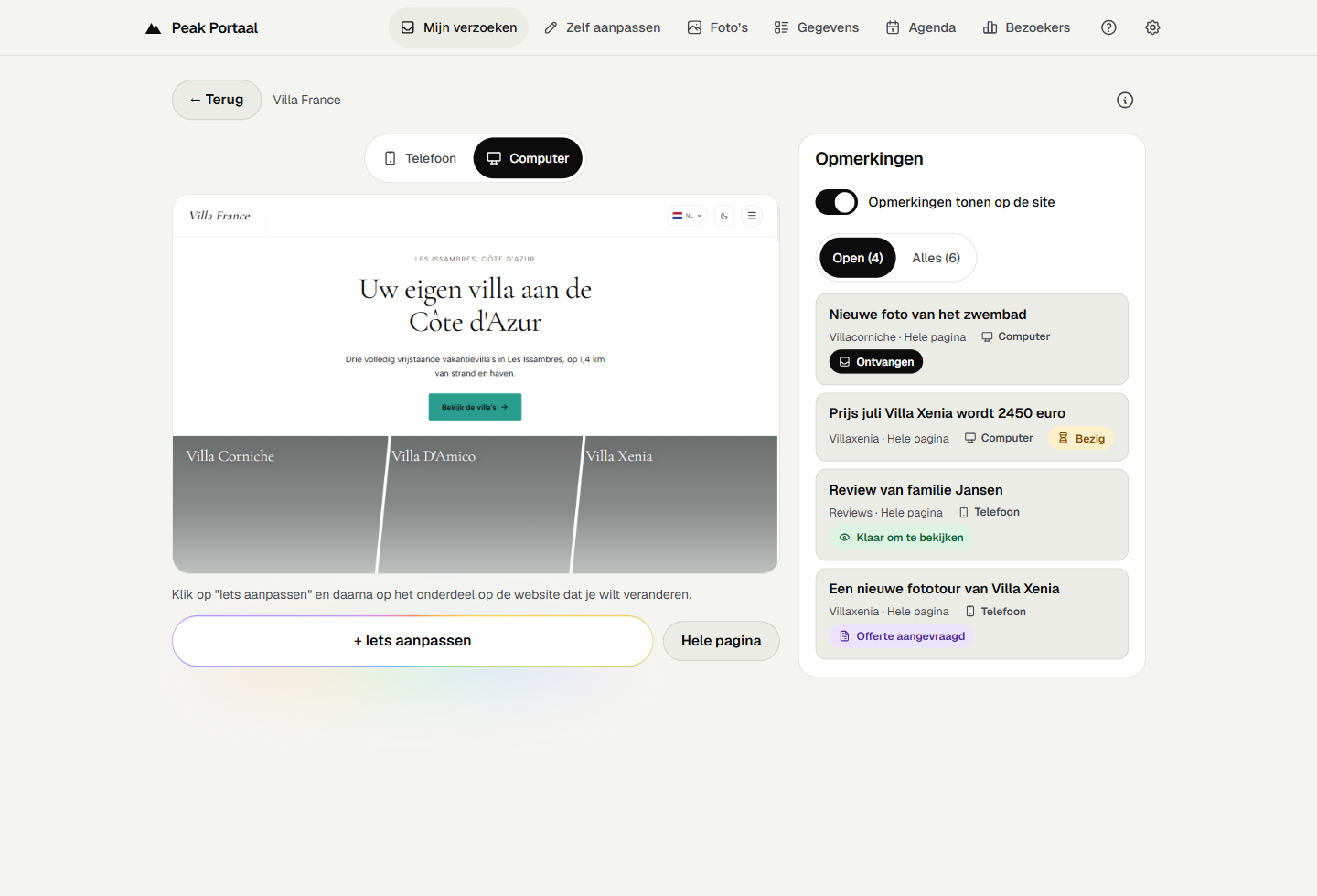Click Bekijk de villa's button in preview

(475, 407)
